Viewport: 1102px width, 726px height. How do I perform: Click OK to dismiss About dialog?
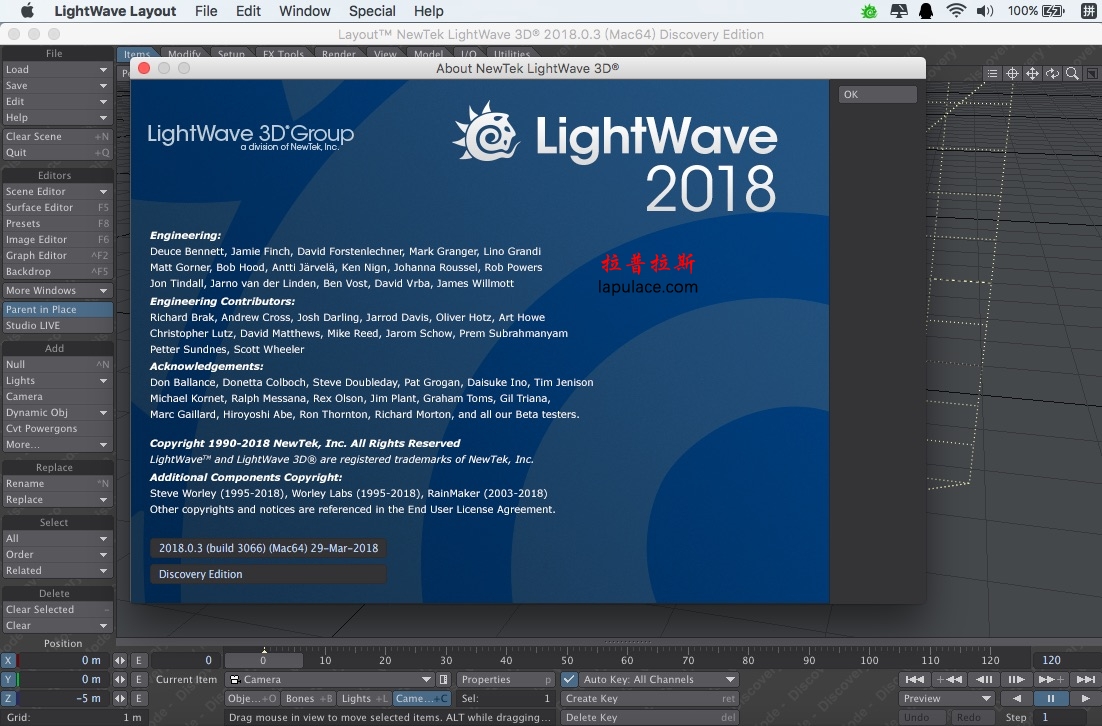click(x=877, y=94)
